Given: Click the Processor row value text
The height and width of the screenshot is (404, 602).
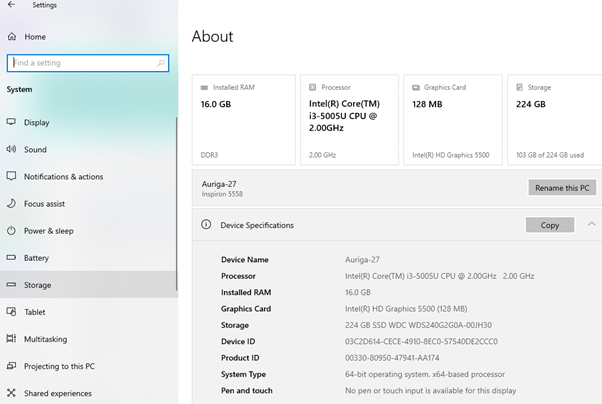Looking at the screenshot, I should click(439, 276).
